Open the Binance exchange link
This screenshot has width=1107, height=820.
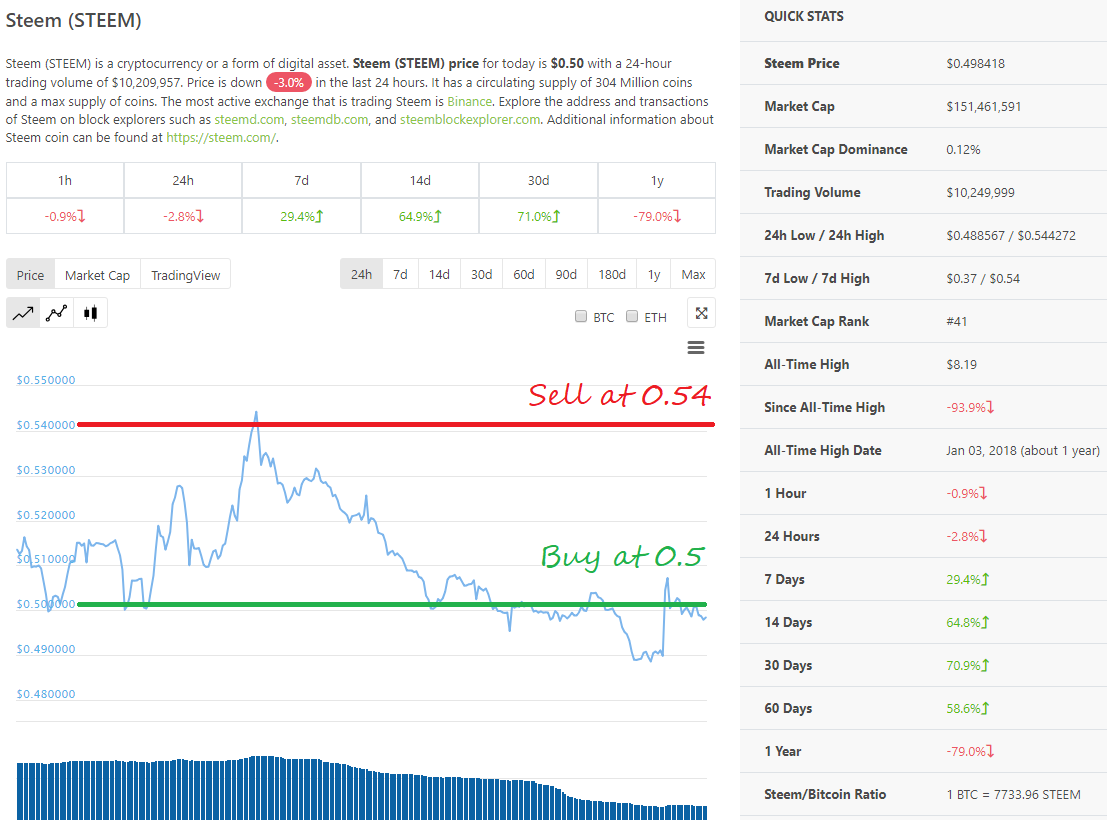pos(469,101)
